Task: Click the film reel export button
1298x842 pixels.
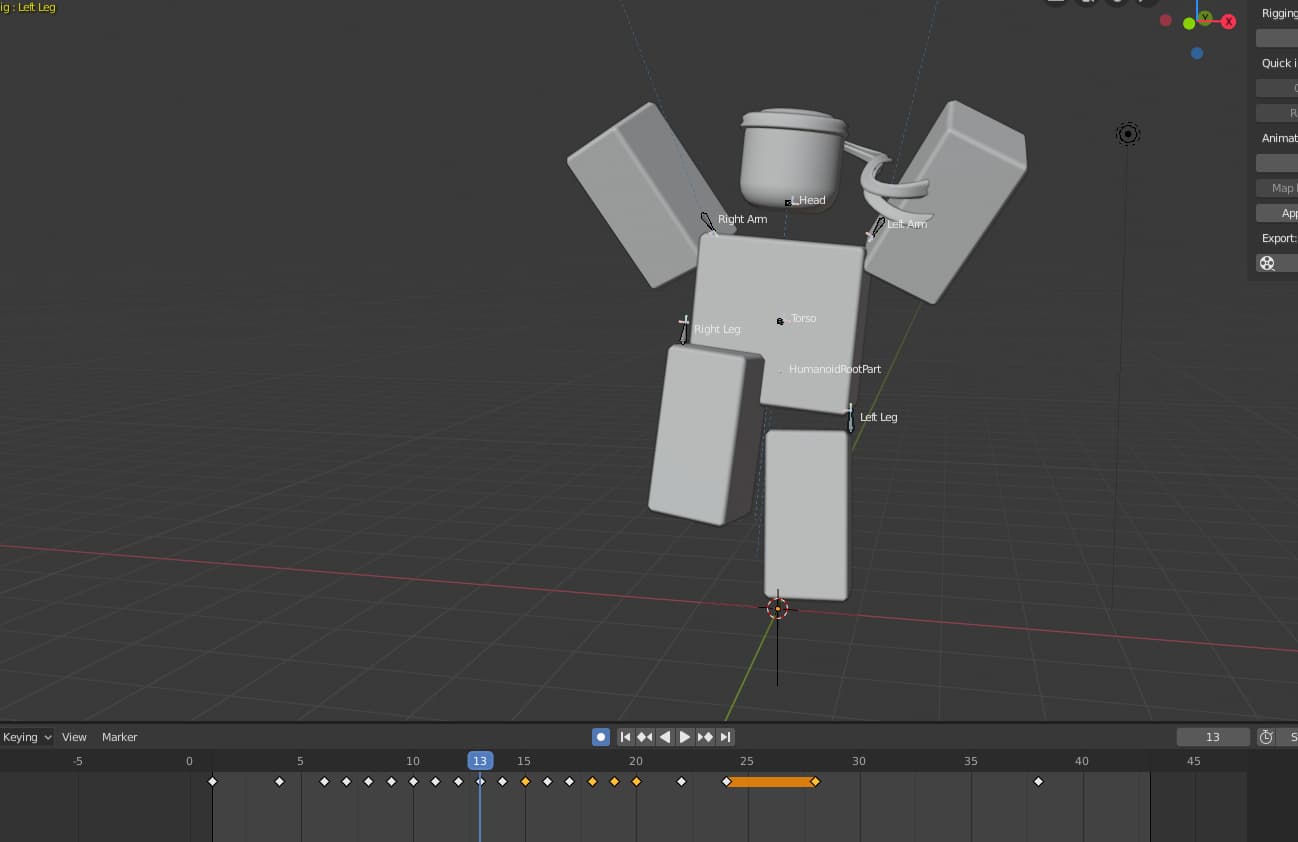Action: coord(1267,263)
